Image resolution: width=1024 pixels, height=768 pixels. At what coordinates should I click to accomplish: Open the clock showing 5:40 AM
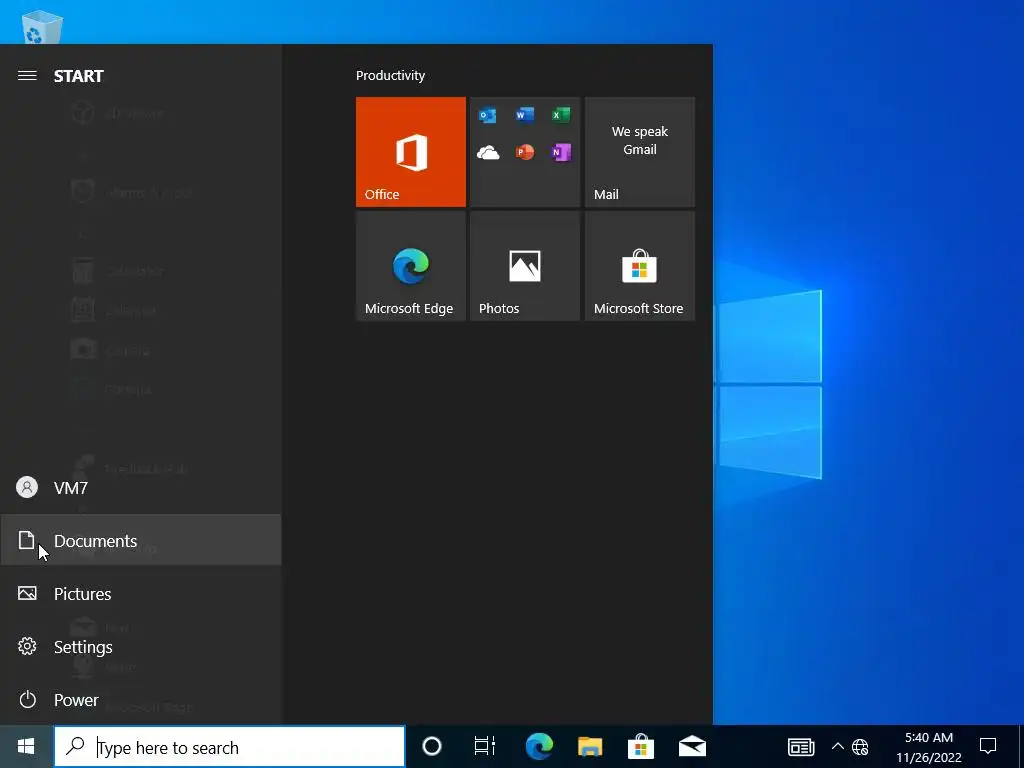pyautogui.click(x=929, y=747)
